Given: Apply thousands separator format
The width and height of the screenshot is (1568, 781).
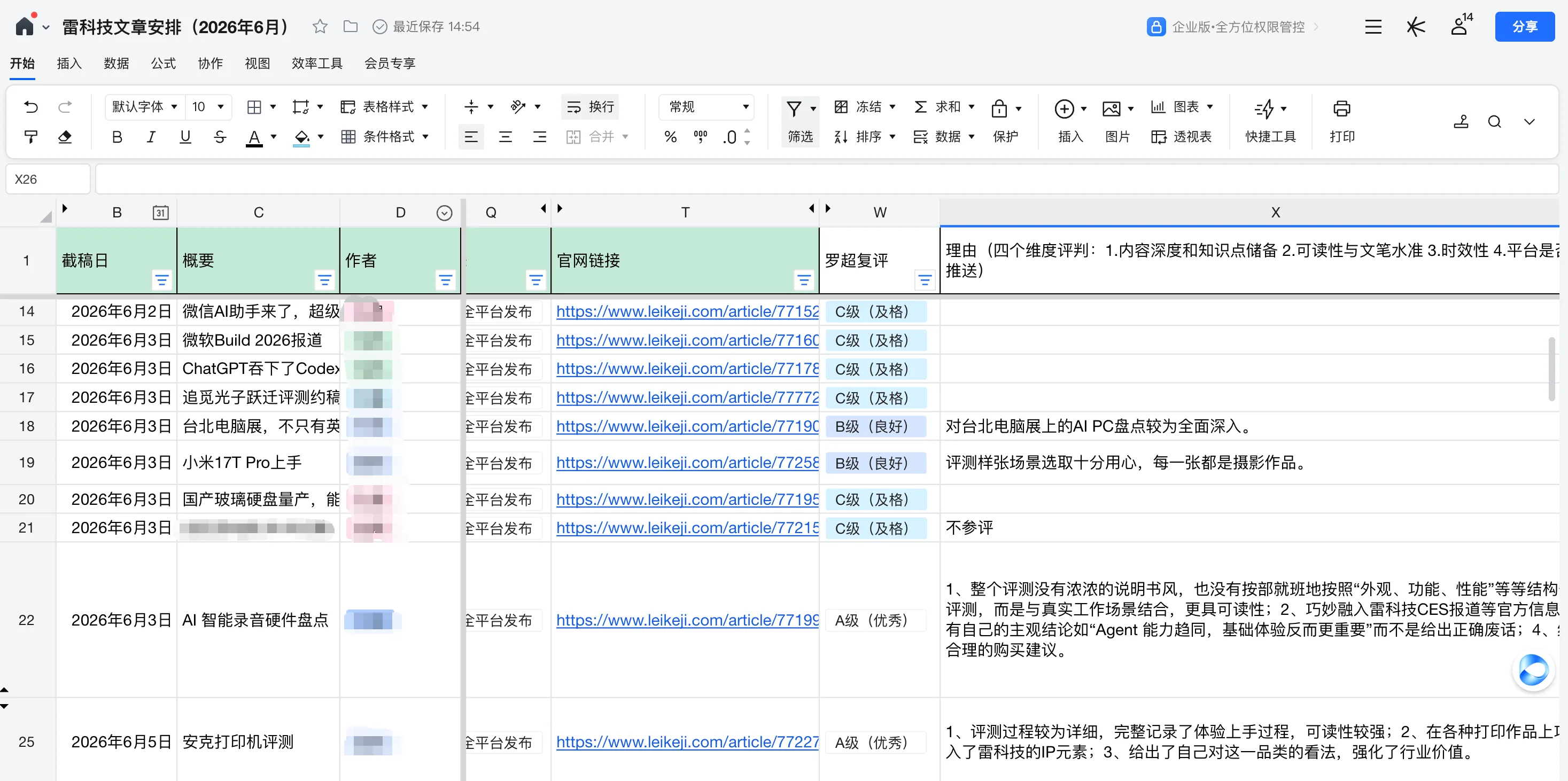Looking at the screenshot, I should pyautogui.click(x=701, y=137).
